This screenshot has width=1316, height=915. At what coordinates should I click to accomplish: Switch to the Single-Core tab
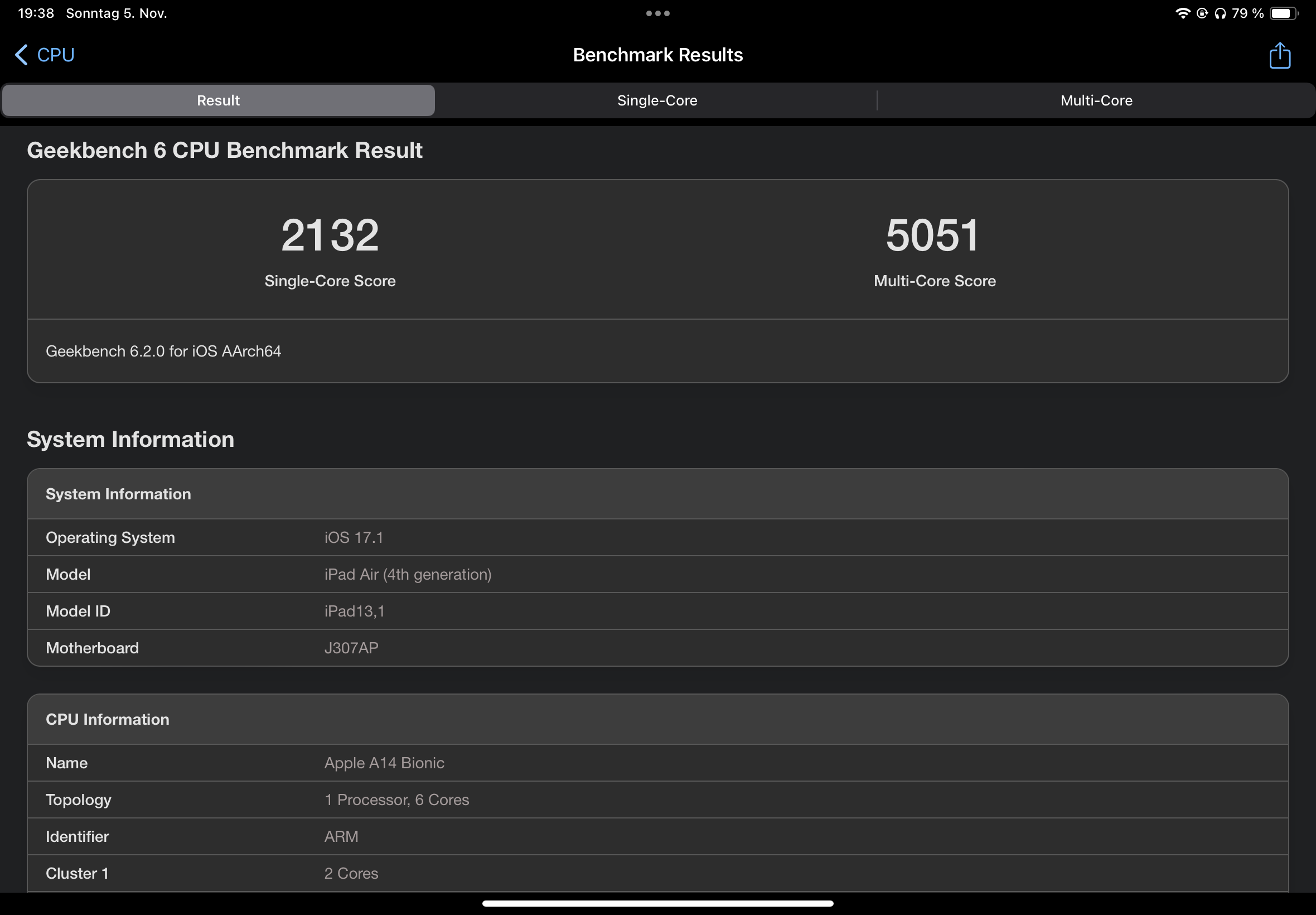657,100
